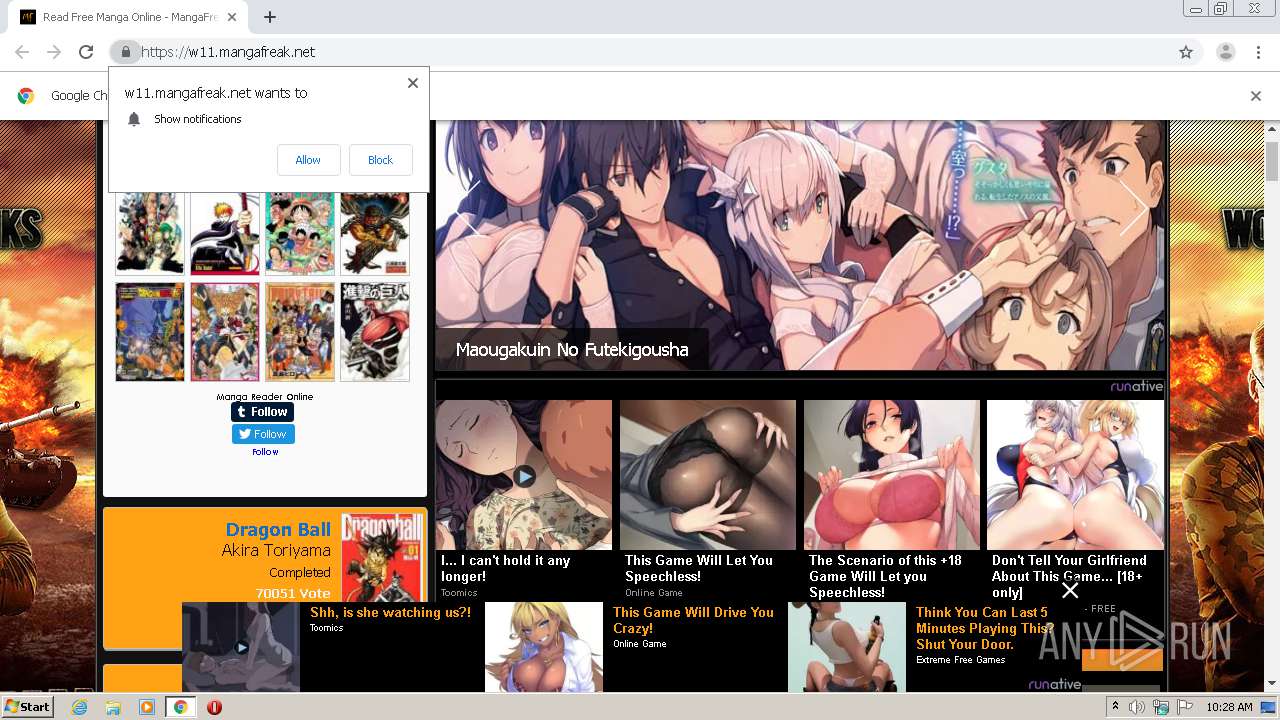Image resolution: width=1280 pixels, height=720 pixels.
Task: Click the volume speaker tray icon
Action: 1137,707
